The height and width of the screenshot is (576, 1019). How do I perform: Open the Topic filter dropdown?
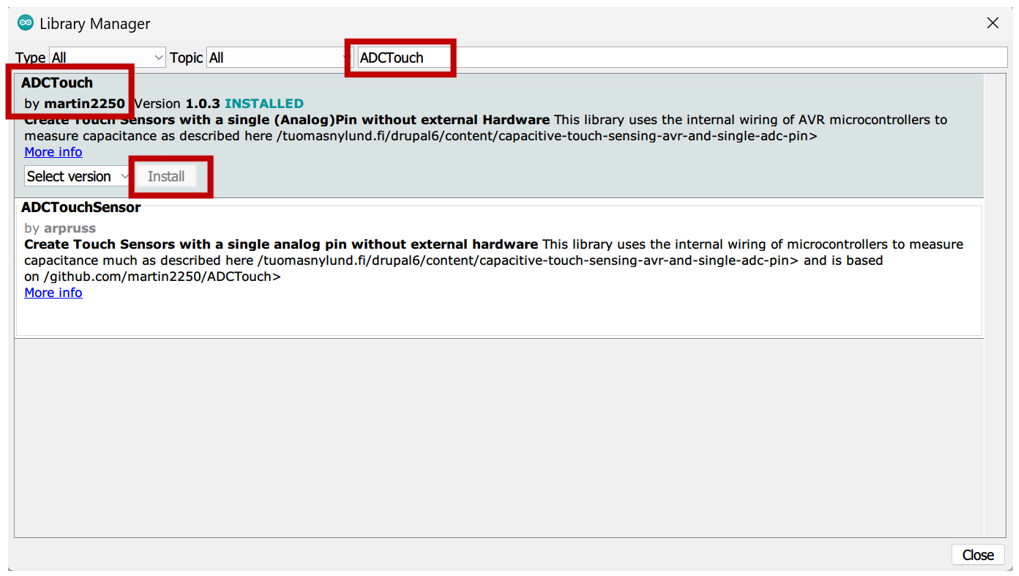tap(274, 58)
